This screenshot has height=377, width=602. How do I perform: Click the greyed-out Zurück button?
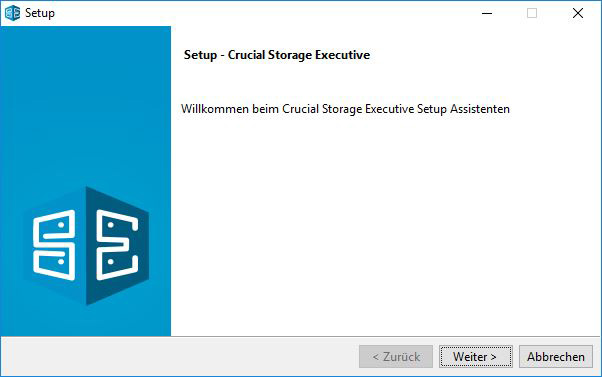[396, 357]
